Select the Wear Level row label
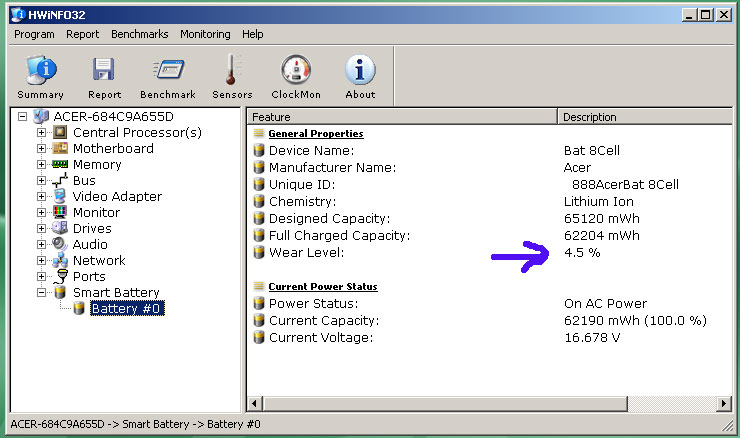Viewport: 740px width, 438px height. (306, 253)
